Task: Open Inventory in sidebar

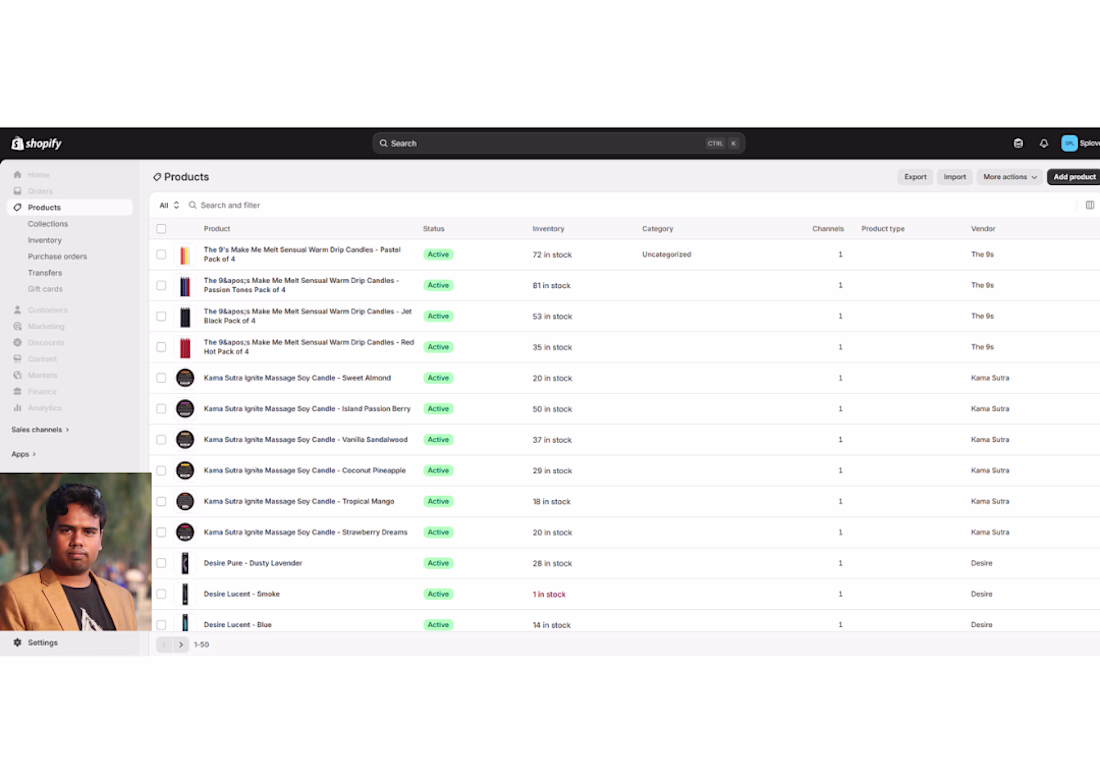Action: coord(44,240)
